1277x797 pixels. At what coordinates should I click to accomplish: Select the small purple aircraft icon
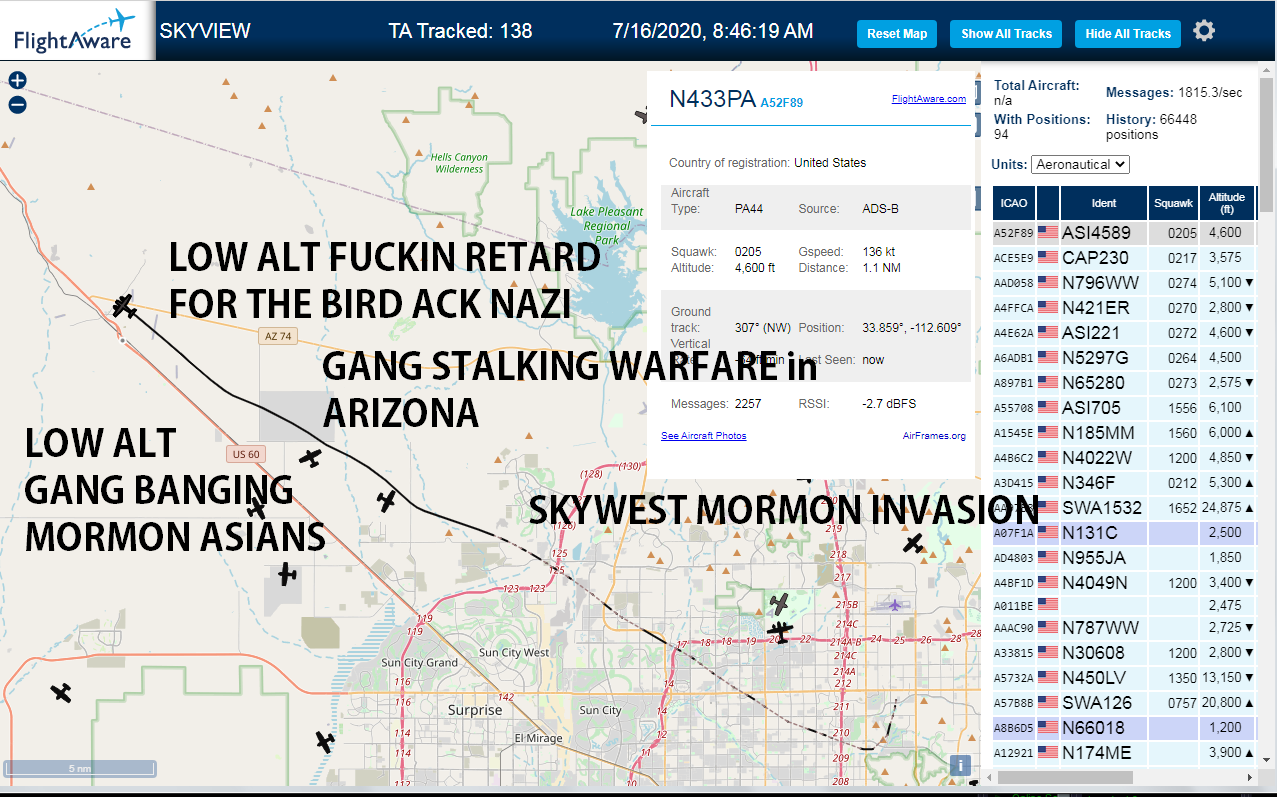(894, 604)
